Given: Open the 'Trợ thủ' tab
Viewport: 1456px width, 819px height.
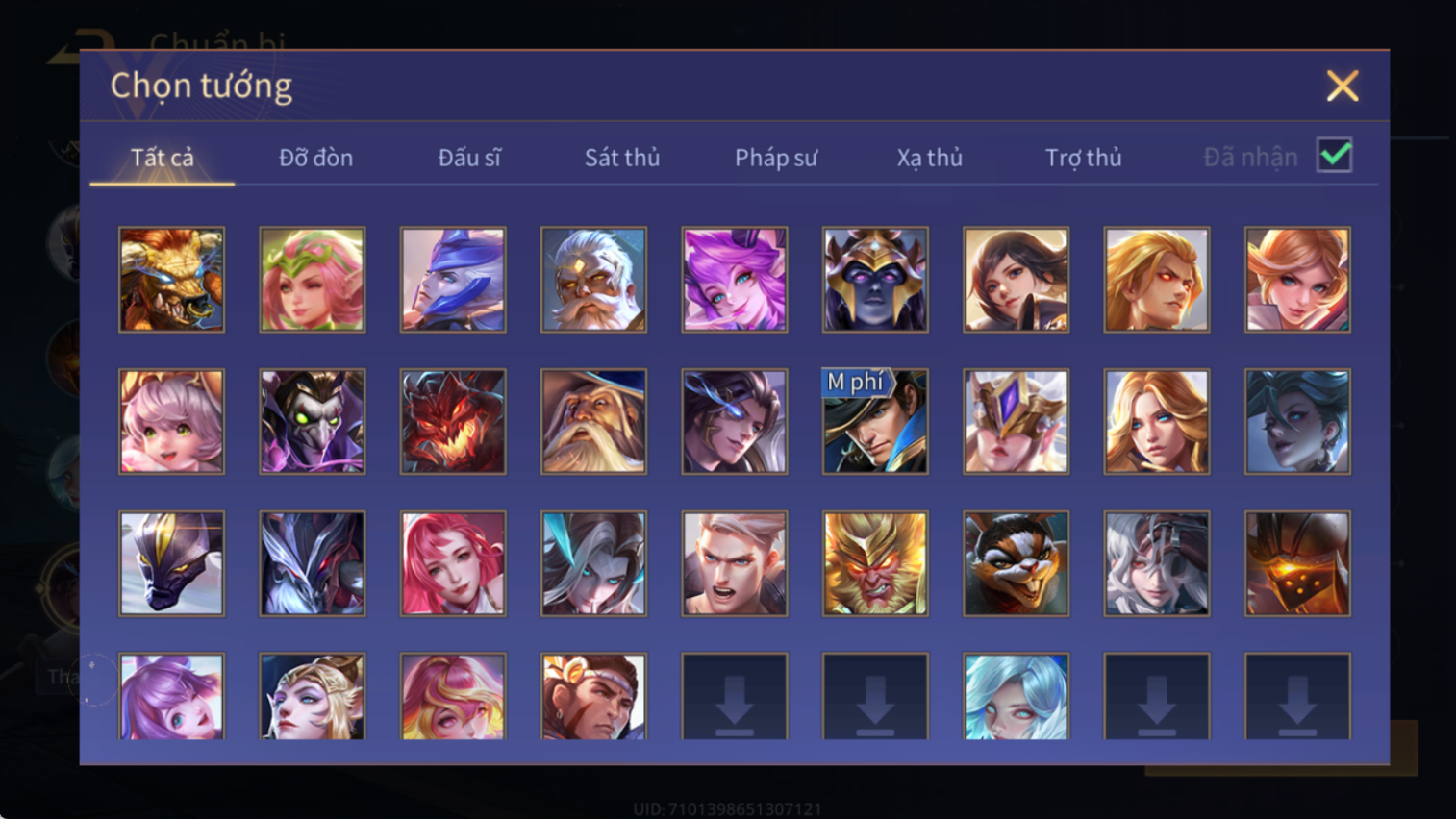Looking at the screenshot, I should (x=1084, y=158).
